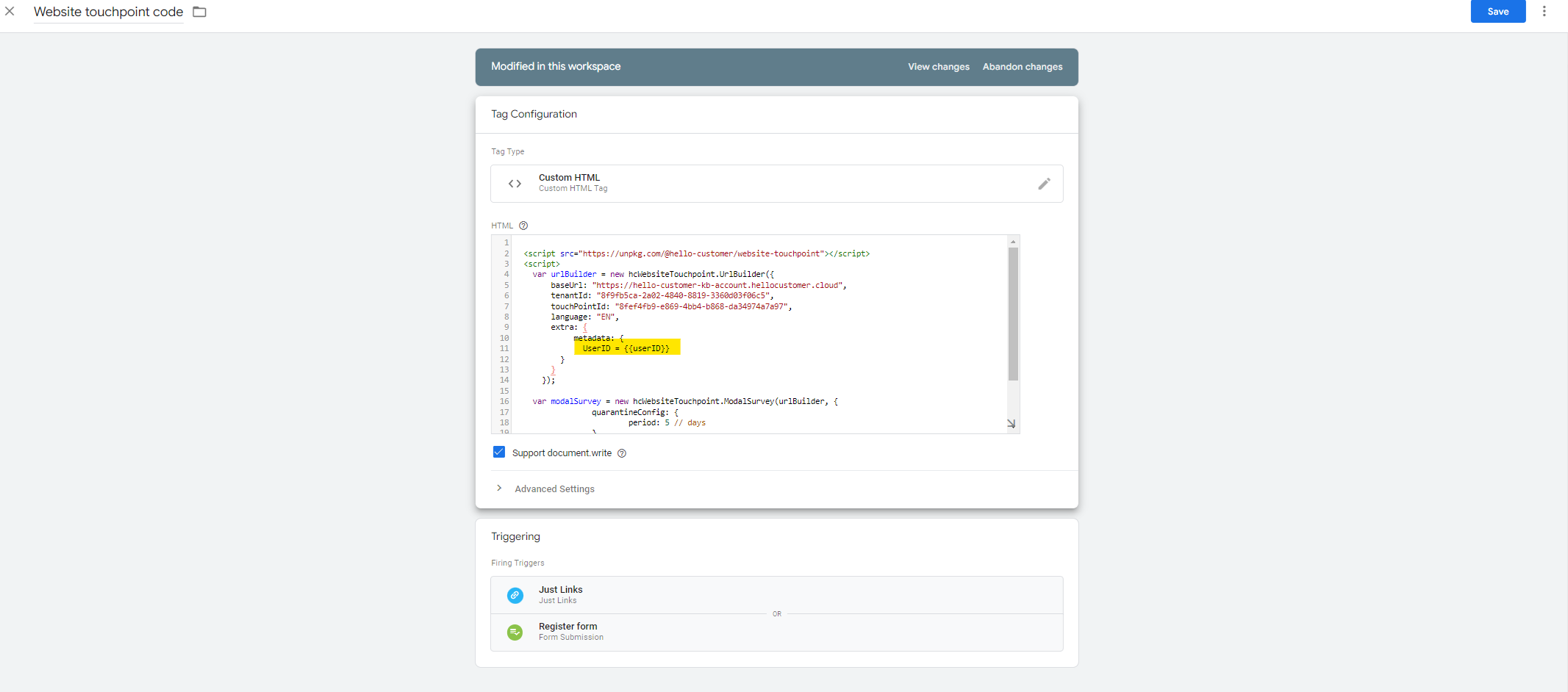Click the highlighted UserID = {{userID}} line
The height and width of the screenshot is (692, 1568).
[627, 348]
